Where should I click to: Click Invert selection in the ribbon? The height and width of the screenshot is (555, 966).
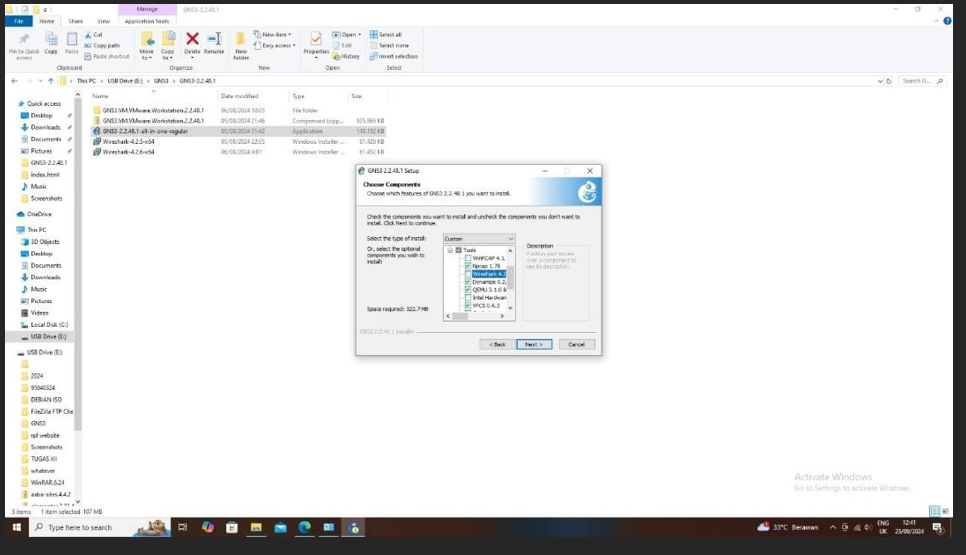[394, 56]
